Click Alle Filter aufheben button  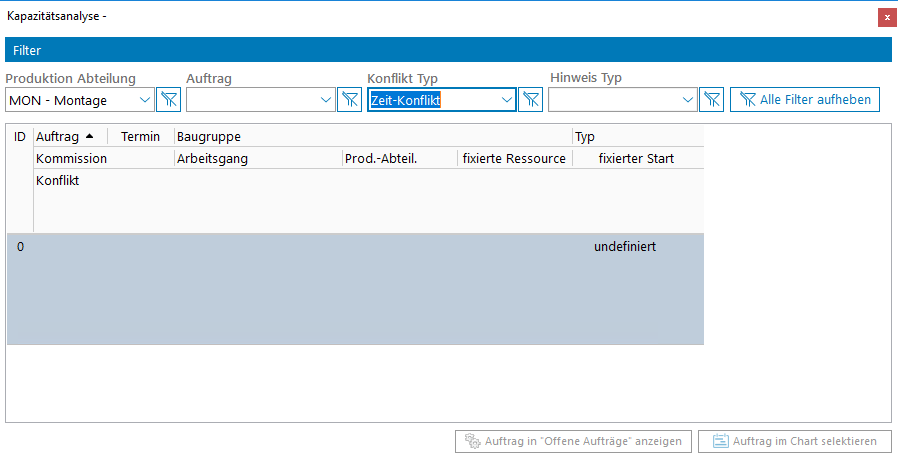[805, 99]
